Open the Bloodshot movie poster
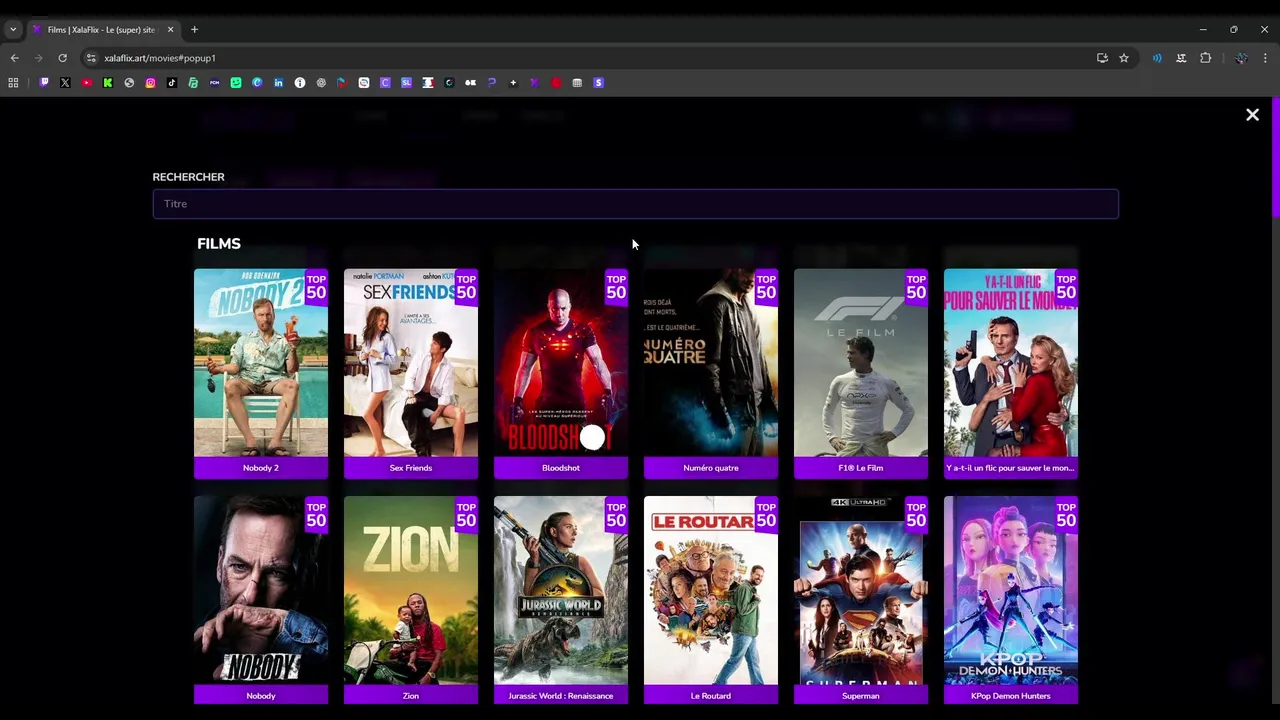The height and width of the screenshot is (720, 1280). point(561,363)
